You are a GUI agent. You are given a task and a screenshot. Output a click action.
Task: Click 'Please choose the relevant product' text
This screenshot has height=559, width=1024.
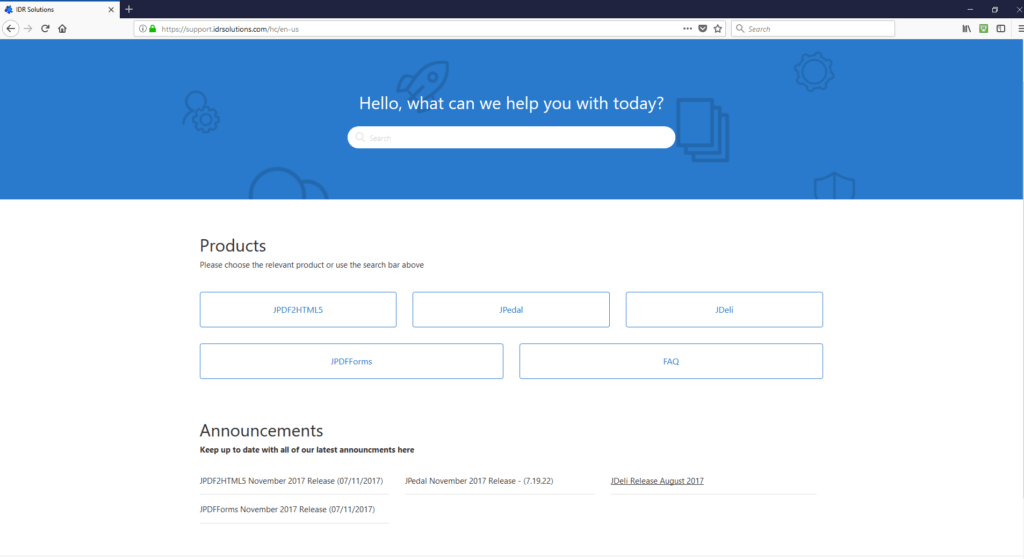pyautogui.click(x=312, y=265)
